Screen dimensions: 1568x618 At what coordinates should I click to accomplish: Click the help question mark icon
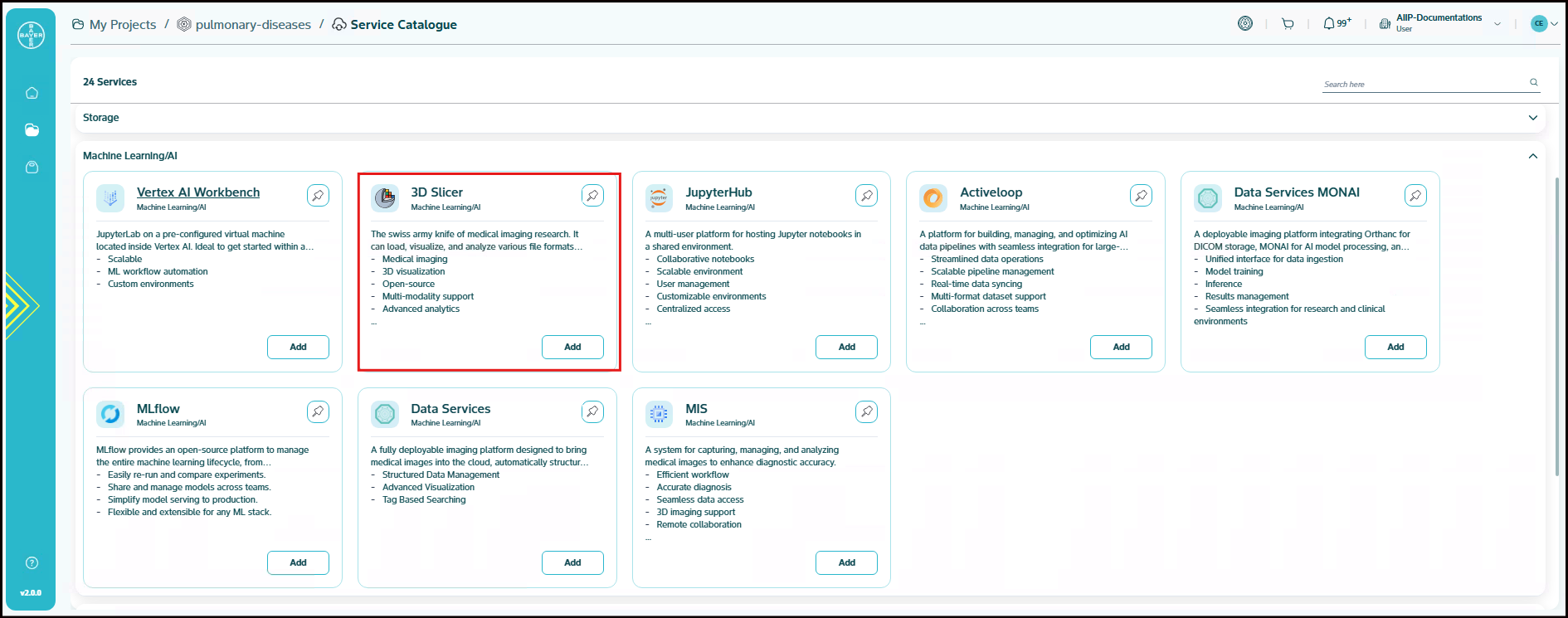[32, 563]
